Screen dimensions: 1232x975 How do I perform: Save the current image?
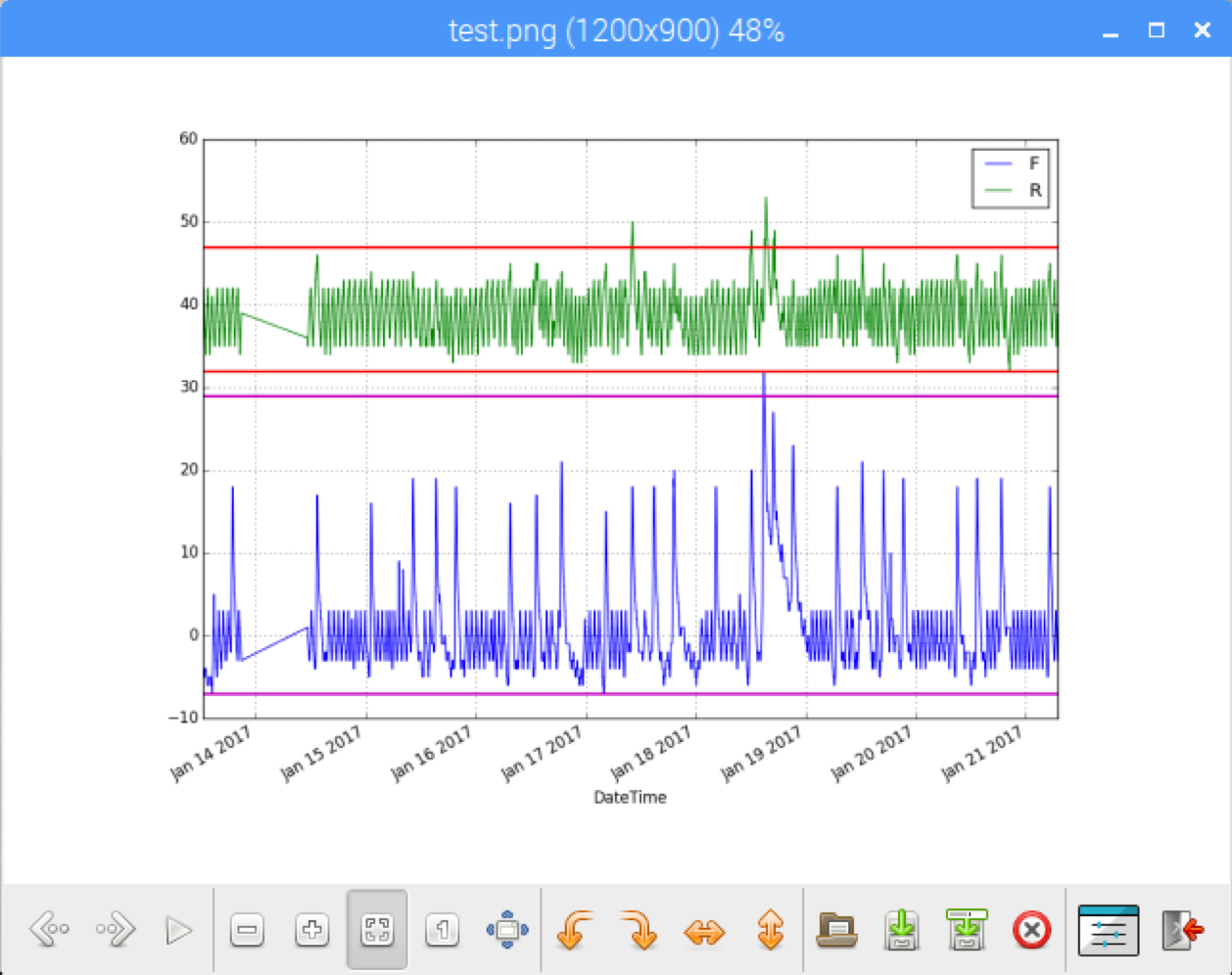(x=901, y=931)
